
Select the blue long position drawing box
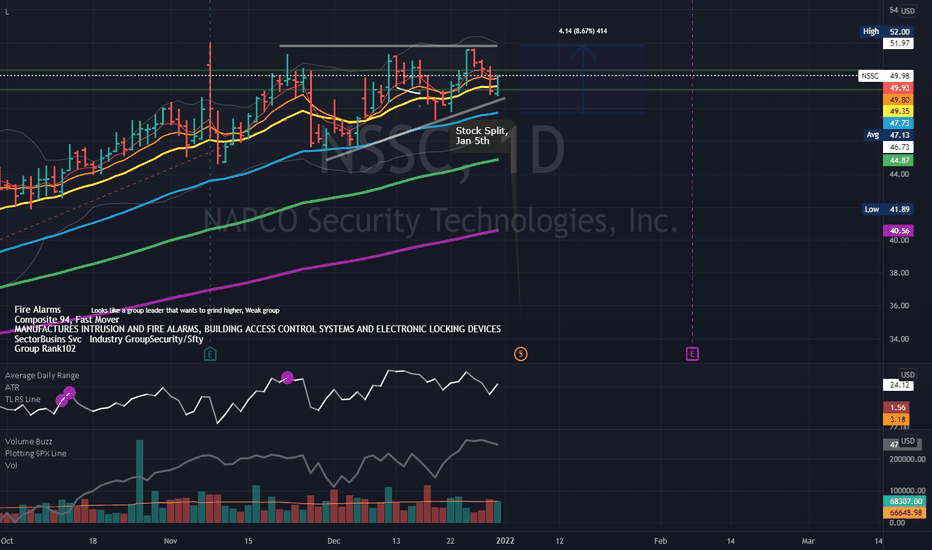[582, 78]
